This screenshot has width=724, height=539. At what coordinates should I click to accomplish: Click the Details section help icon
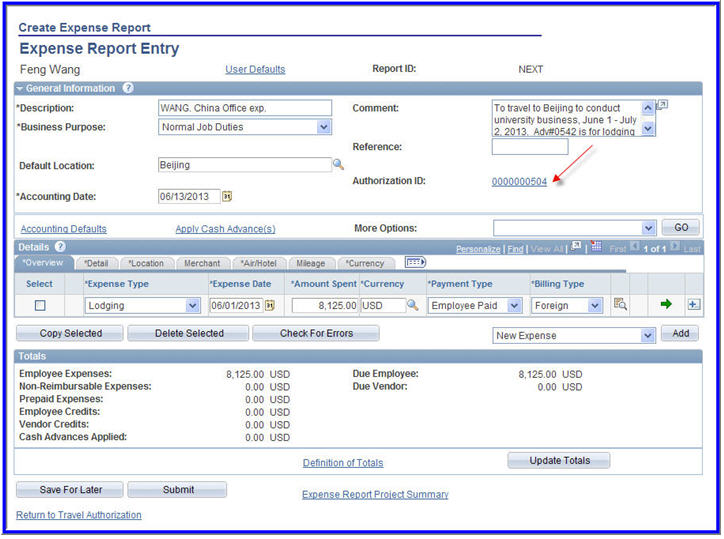[x=60, y=246]
